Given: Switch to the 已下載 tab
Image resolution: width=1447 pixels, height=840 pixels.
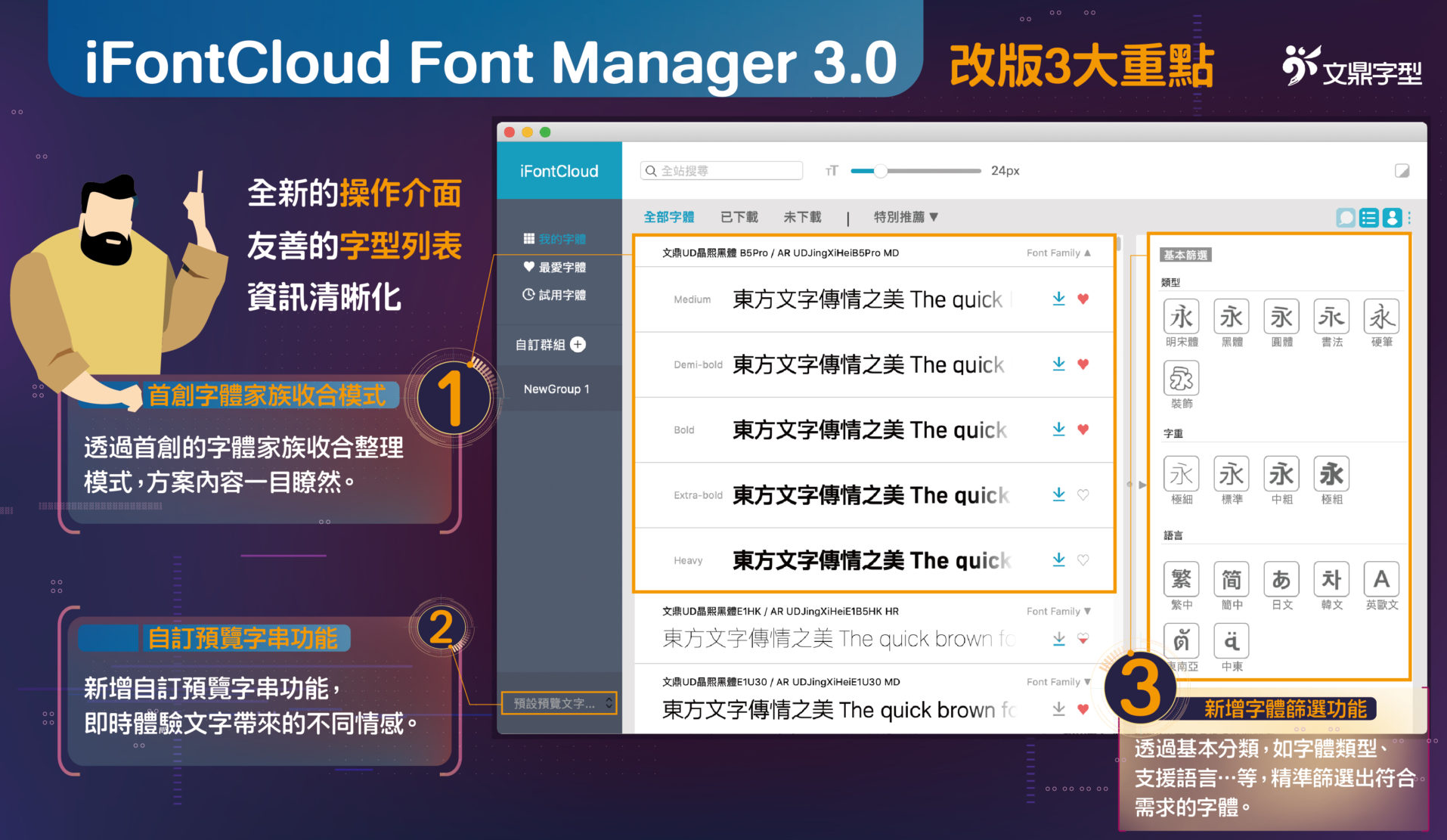Looking at the screenshot, I should coord(739,217).
